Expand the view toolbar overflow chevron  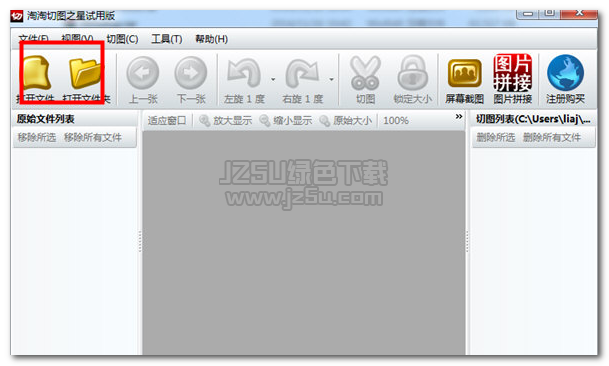(459, 117)
